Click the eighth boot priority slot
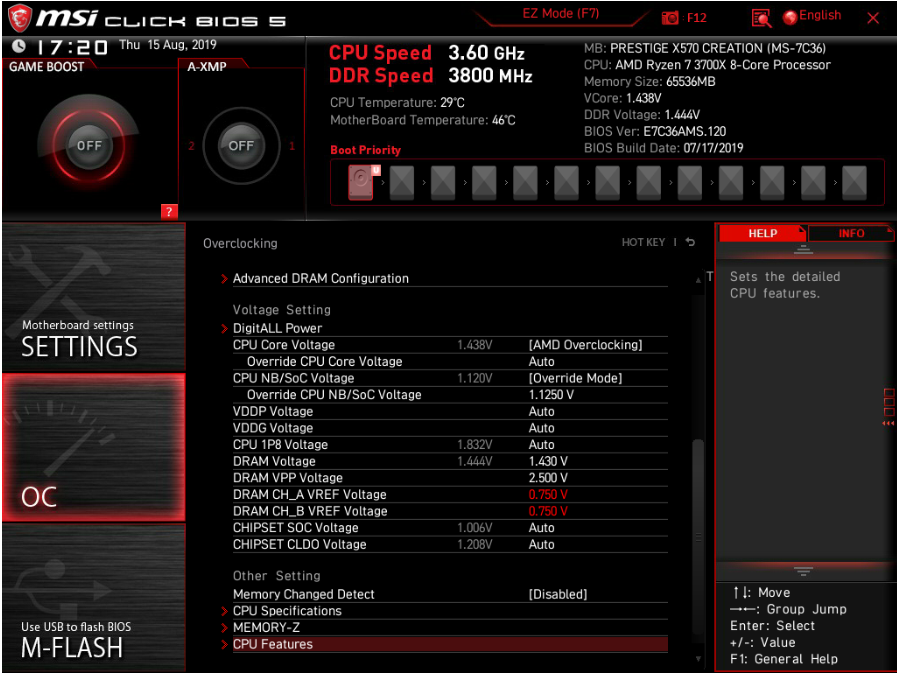The height and width of the screenshot is (674, 897). [x=649, y=183]
